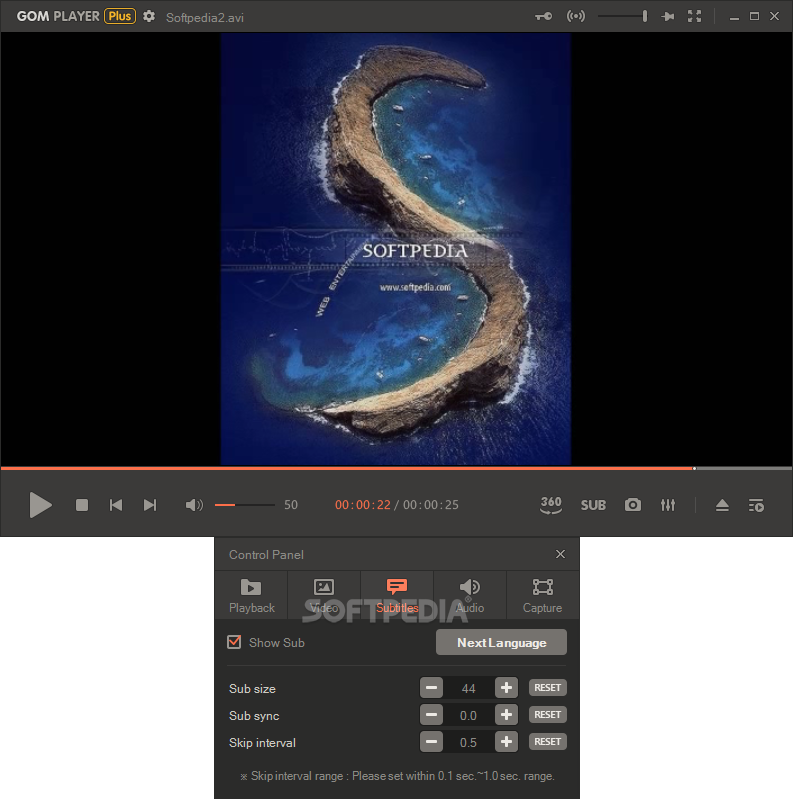Toggle the Show Sub checkbox

tap(234, 642)
